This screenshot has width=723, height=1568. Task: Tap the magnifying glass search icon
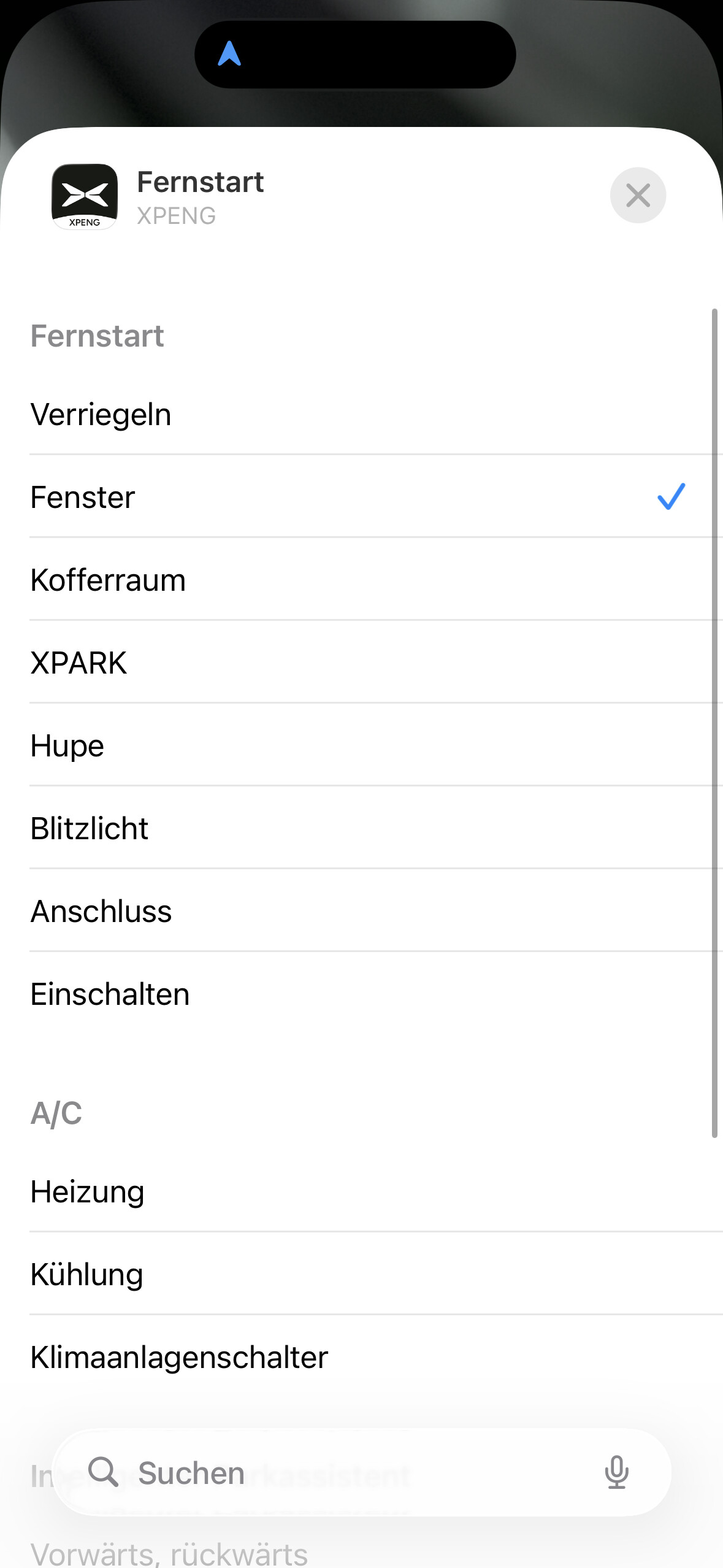(103, 1472)
